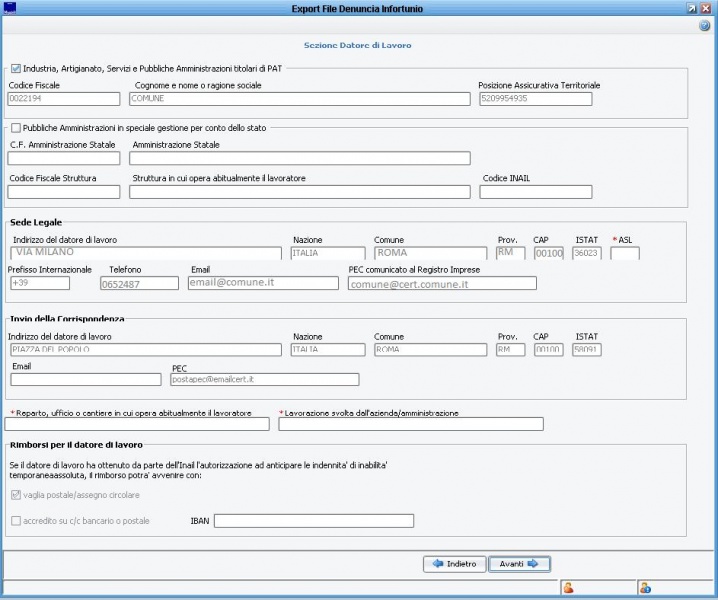
Task: Open the help question mark icon
Action: pyautogui.click(x=704, y=26)
